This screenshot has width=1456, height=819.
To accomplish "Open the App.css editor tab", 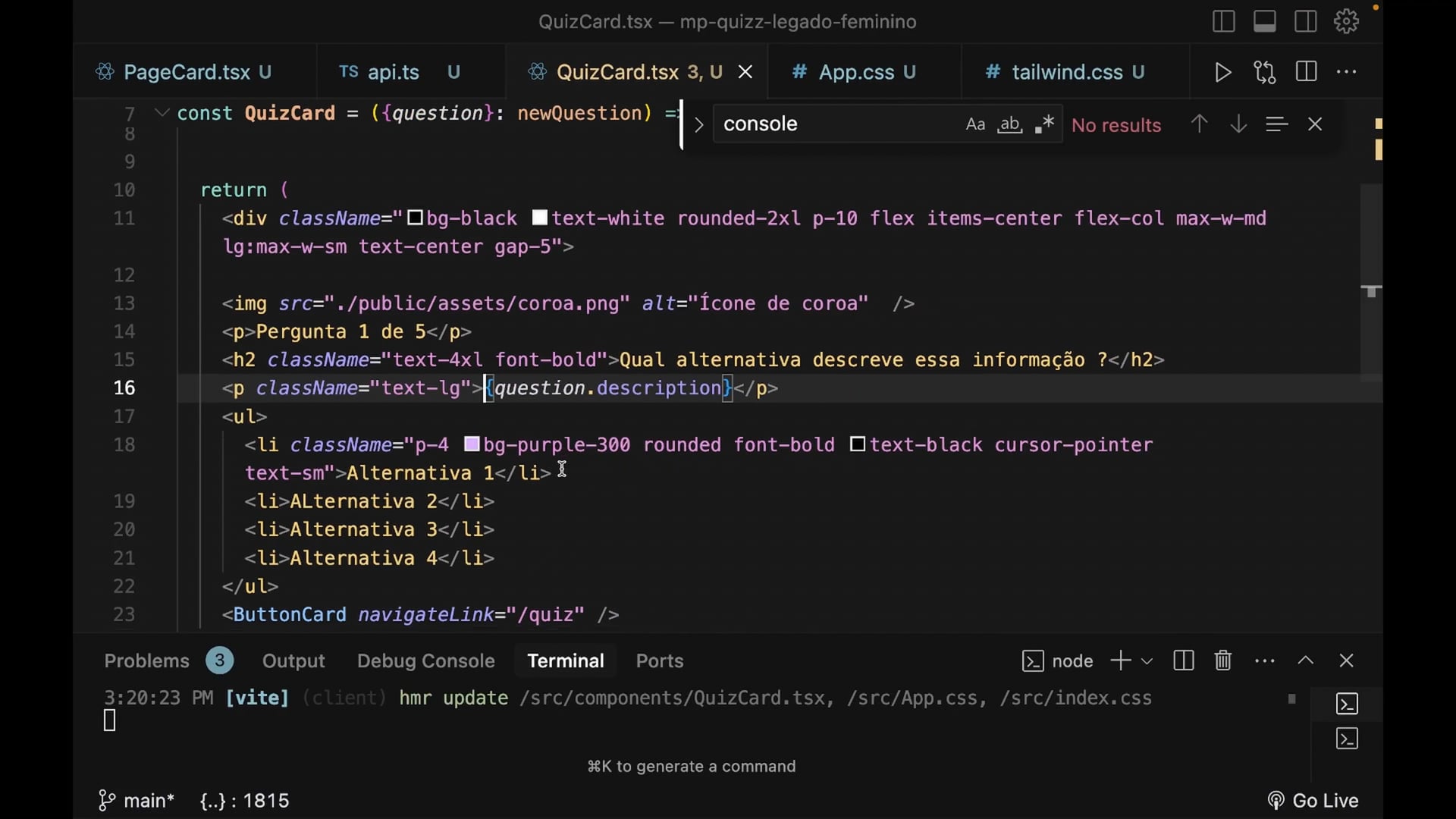I will tap(856, 72).
